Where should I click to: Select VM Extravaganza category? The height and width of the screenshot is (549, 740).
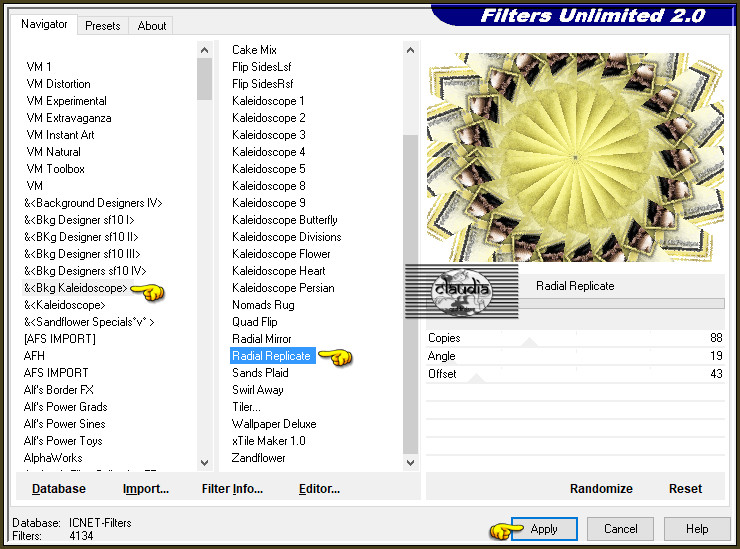click(x=69, y=118)
